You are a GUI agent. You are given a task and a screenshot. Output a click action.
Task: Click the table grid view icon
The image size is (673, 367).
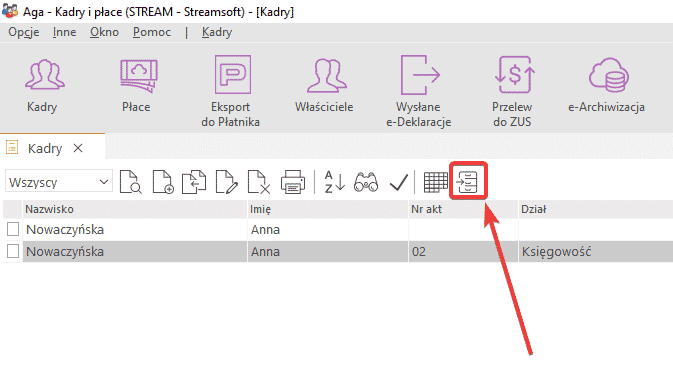coord(435,182)
